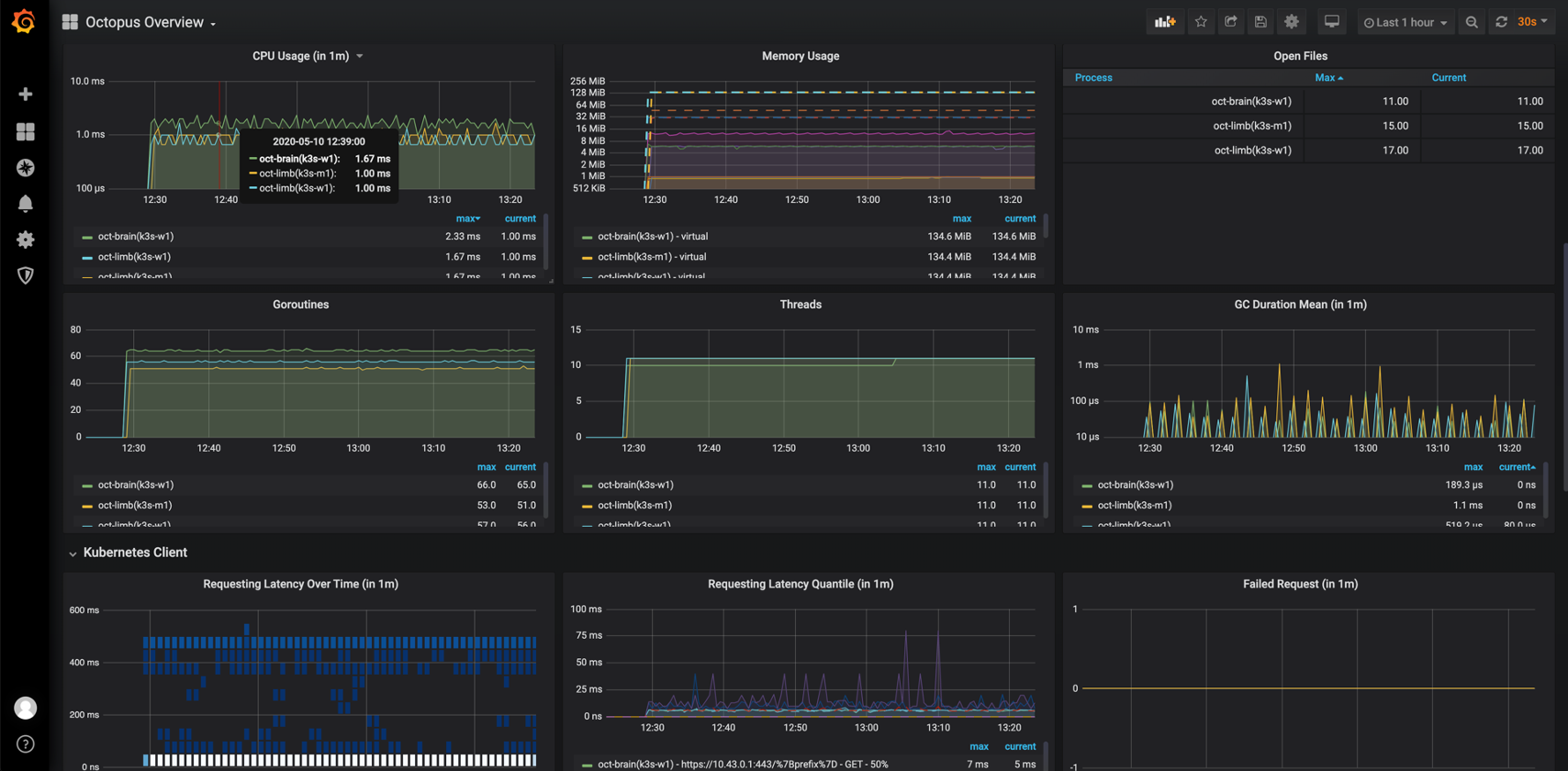Toggle oct-limb(k3s-w1) series in CPU Usage legend

click(x=134, y=257)
